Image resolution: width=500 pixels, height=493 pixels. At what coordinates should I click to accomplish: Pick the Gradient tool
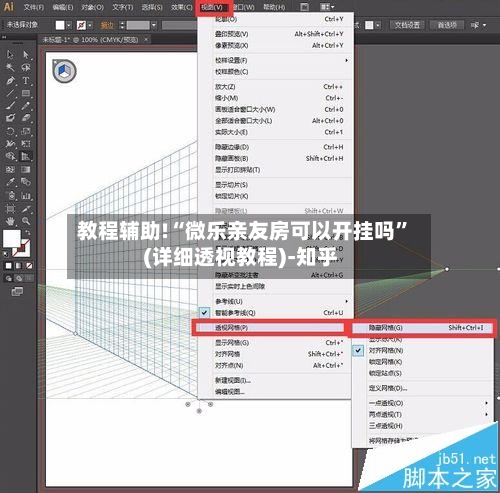(26, 169)
